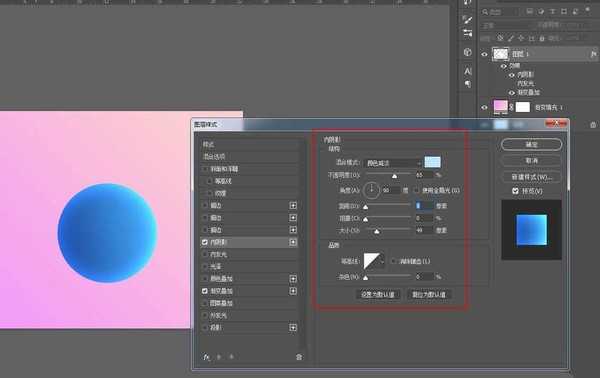Viewport: 600px width, 378px height.
Task: Open the Layers panel blend mode dropdown
Action: click(505, 25)
